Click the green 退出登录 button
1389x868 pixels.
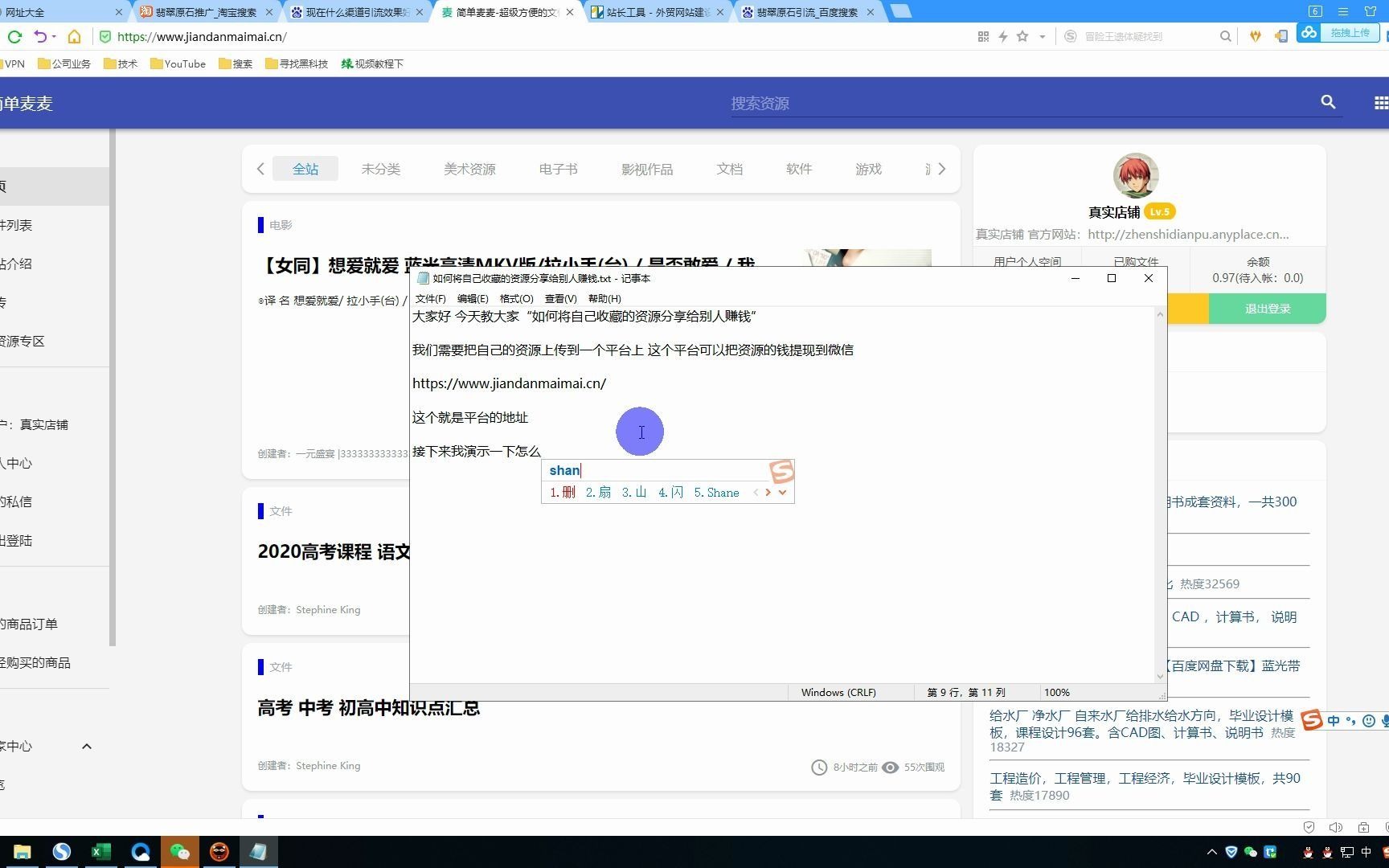[x=1267, y=309]
